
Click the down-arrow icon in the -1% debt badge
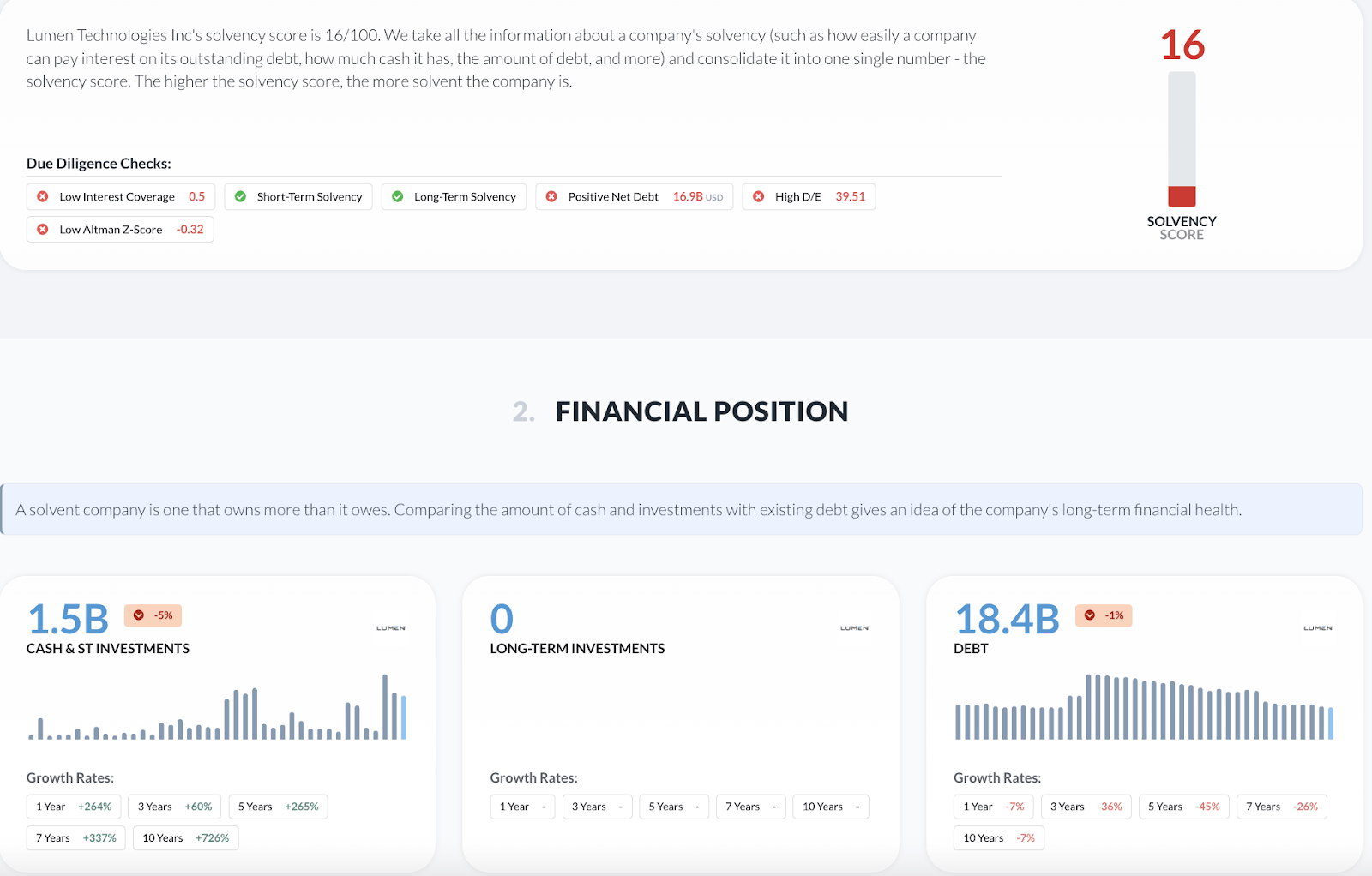click(x=1090, y=615)
